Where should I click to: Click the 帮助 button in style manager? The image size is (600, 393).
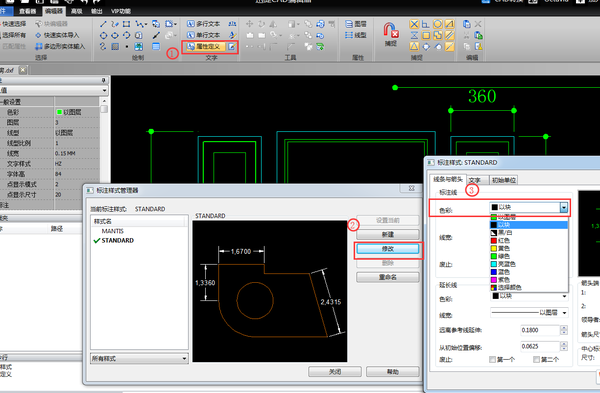393,372
